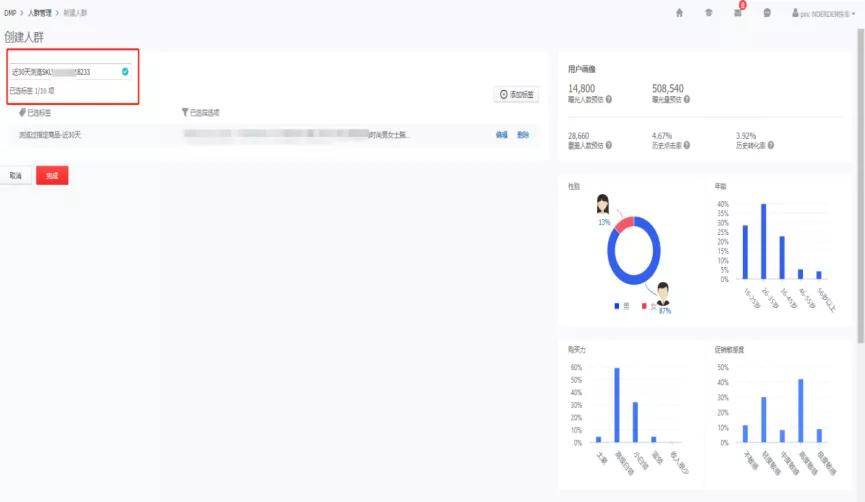This screenshot has width=865, height=502.
Task: Click help icon beside 覆盖人数预估
Action: [x=609, y=145]
